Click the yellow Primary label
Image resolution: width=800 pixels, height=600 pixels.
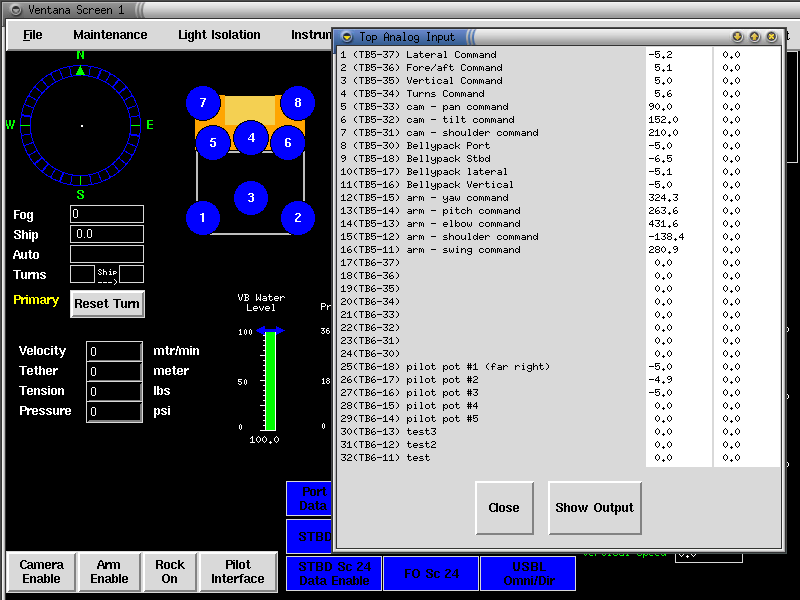pyautogui.click(x=36, y=299)
